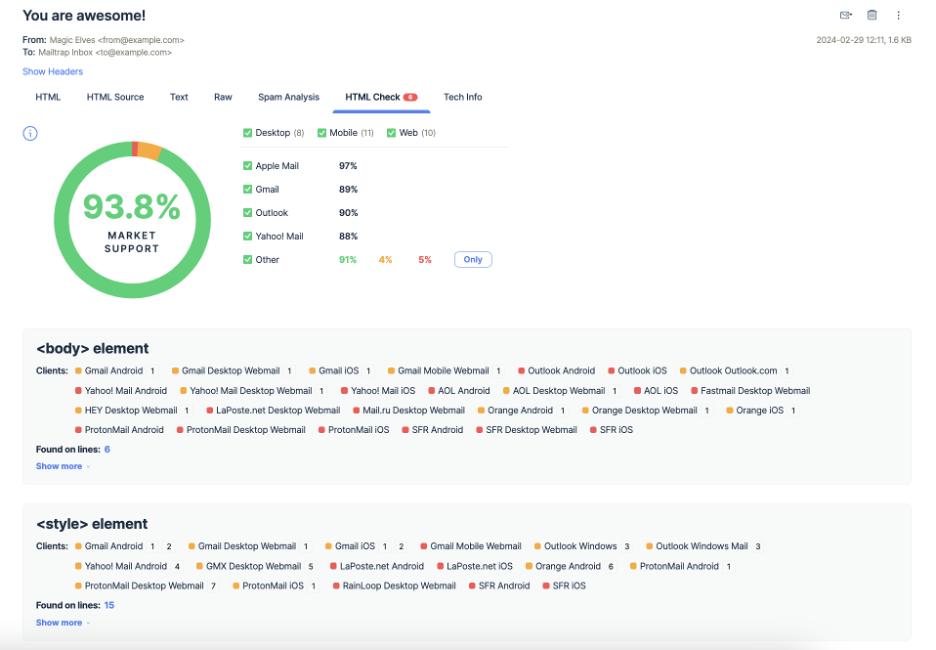
Task: Click the info icon beside the support chart
Action: click(30, 134)
